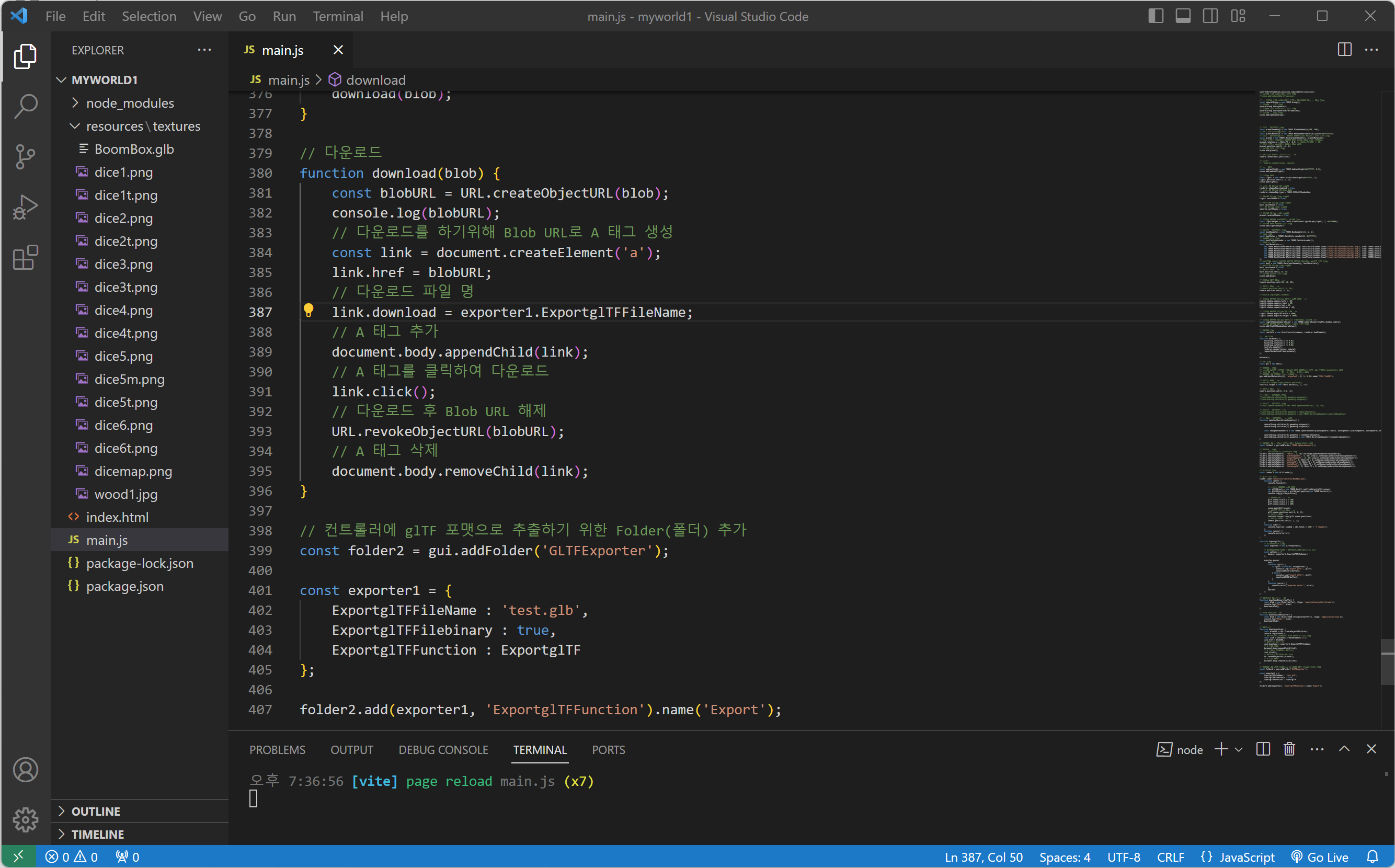Image resolution: width=1395 pixels, height=868 pixels.
Task: Switch to the DEBUG CONSOLE tab
Action: (x=443, y=750)
